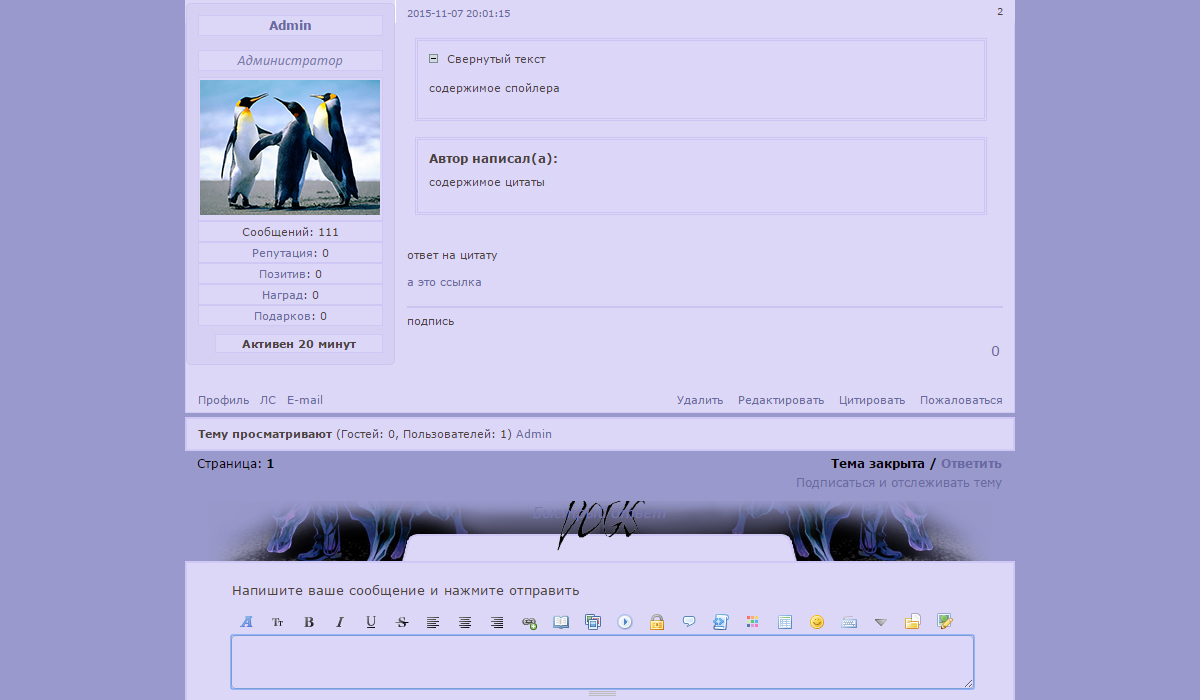Screen dimensions: 1200x700
Task: Click Подписаться и отслеживать тему
Action: (x=898, y=483)
